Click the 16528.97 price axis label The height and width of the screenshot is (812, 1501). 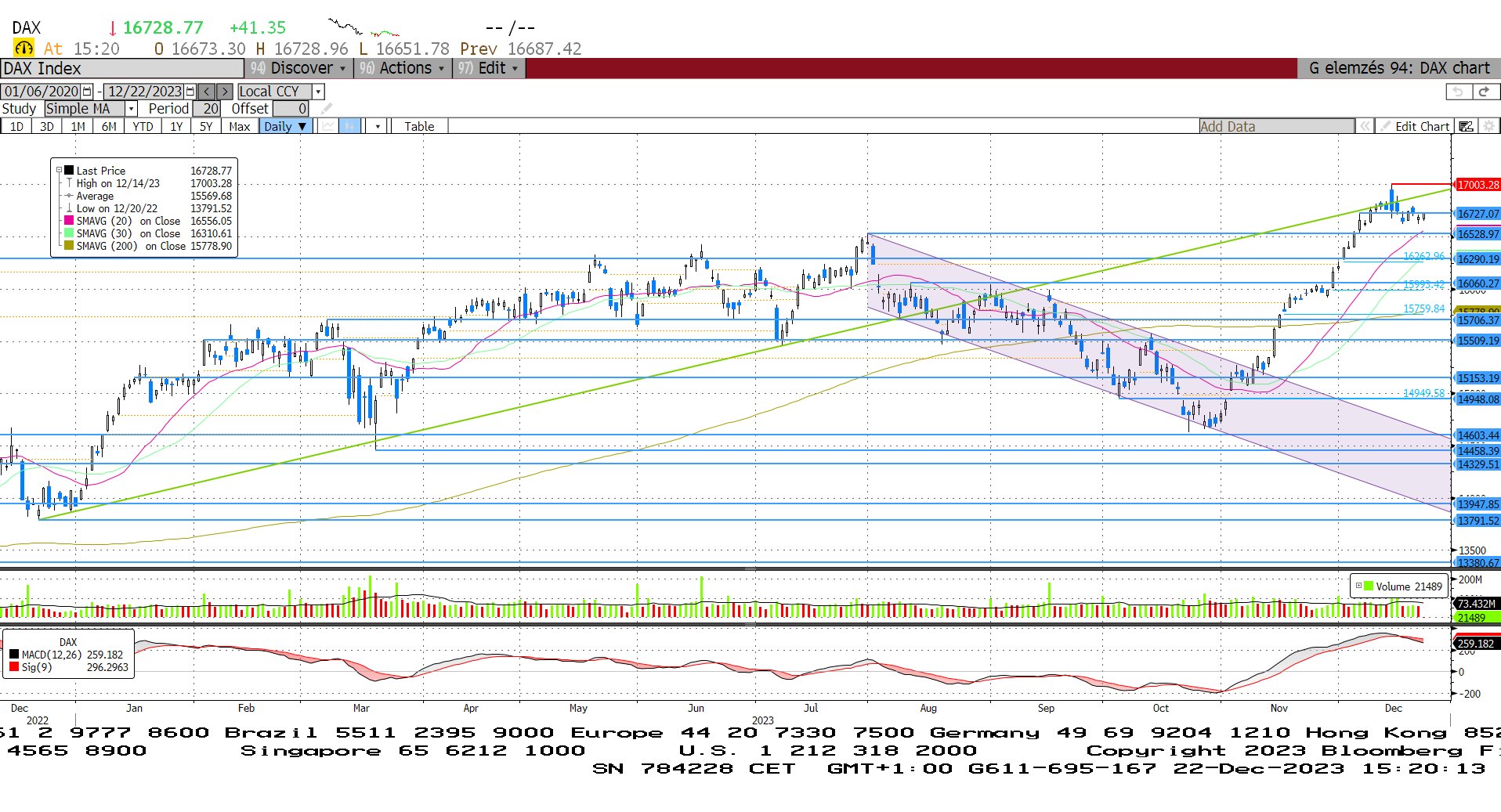pyautogui.click(x=1477, y=234)
